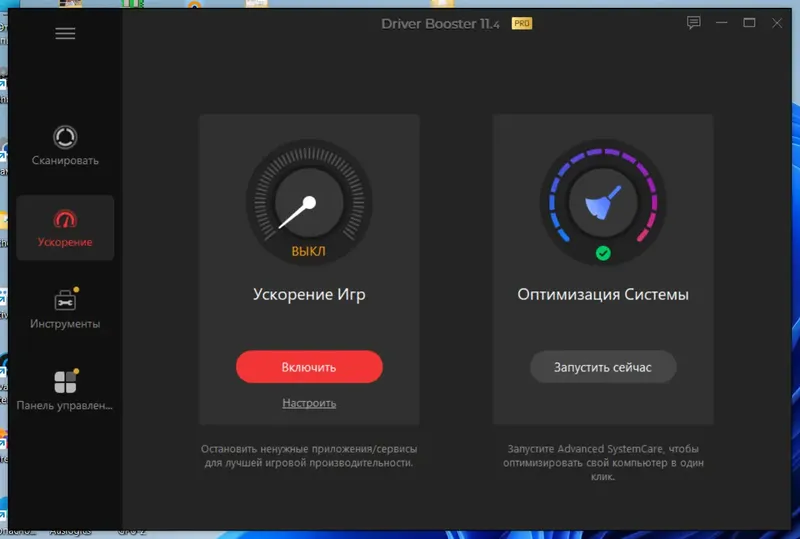The height and width of the screenshot is (539, 800).
Task: Click the Driver Booster 11.4 title
Action: 440,23
